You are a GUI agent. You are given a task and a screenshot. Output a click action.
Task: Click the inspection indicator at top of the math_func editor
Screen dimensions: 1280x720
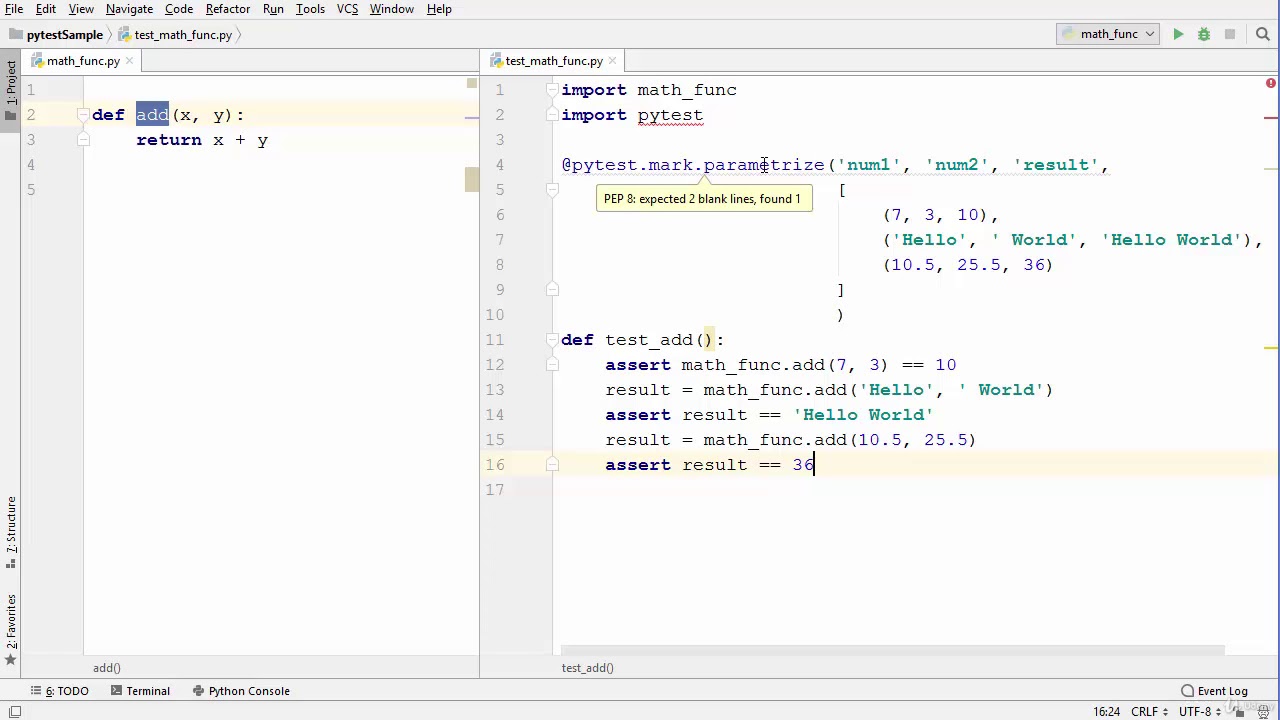pyautogui.click(x=471, y=84)
